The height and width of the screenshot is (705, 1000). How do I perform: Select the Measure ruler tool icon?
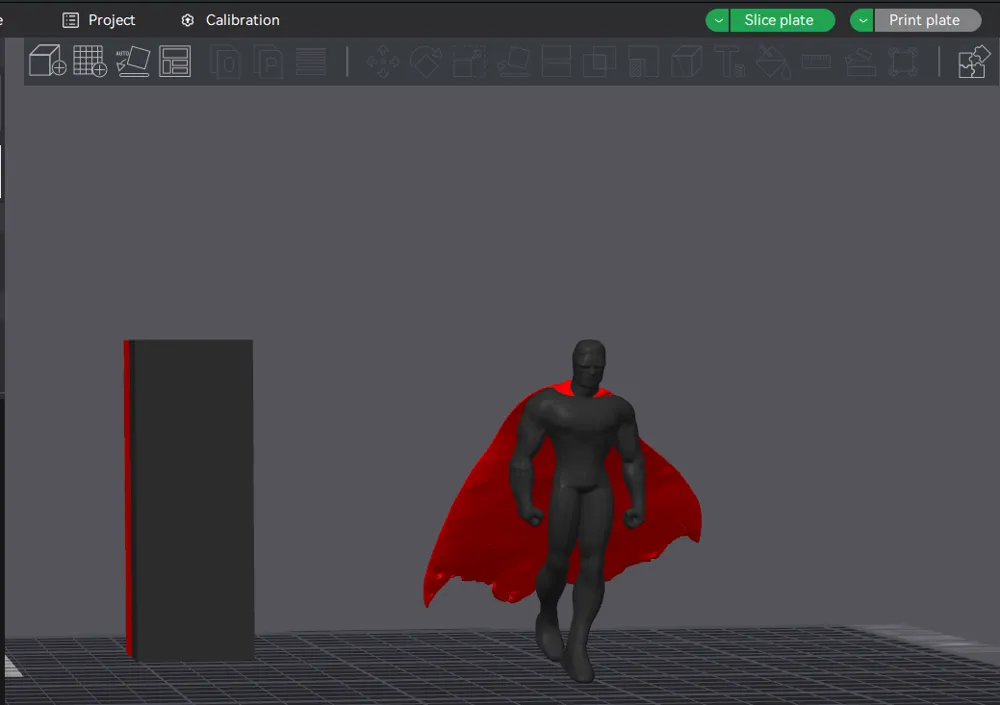tap(816, 61)
